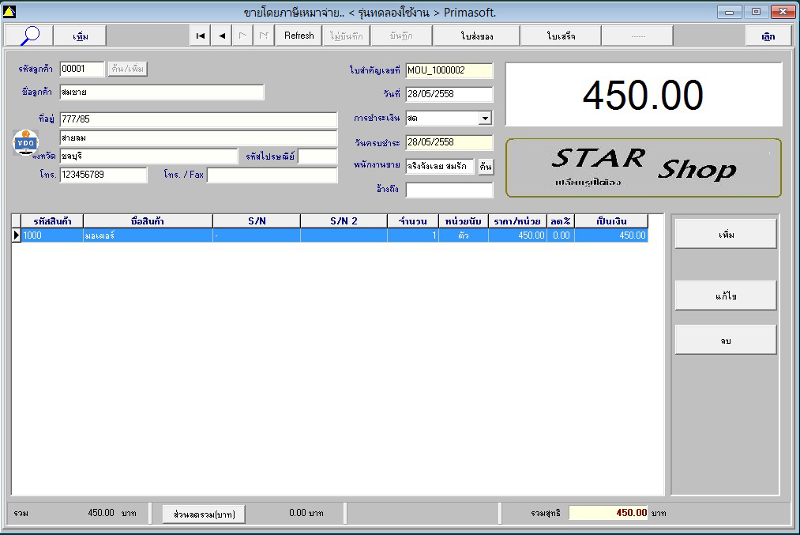Click the เลิก exit button
The image size is (800, 535).
[x=768, y=36]
